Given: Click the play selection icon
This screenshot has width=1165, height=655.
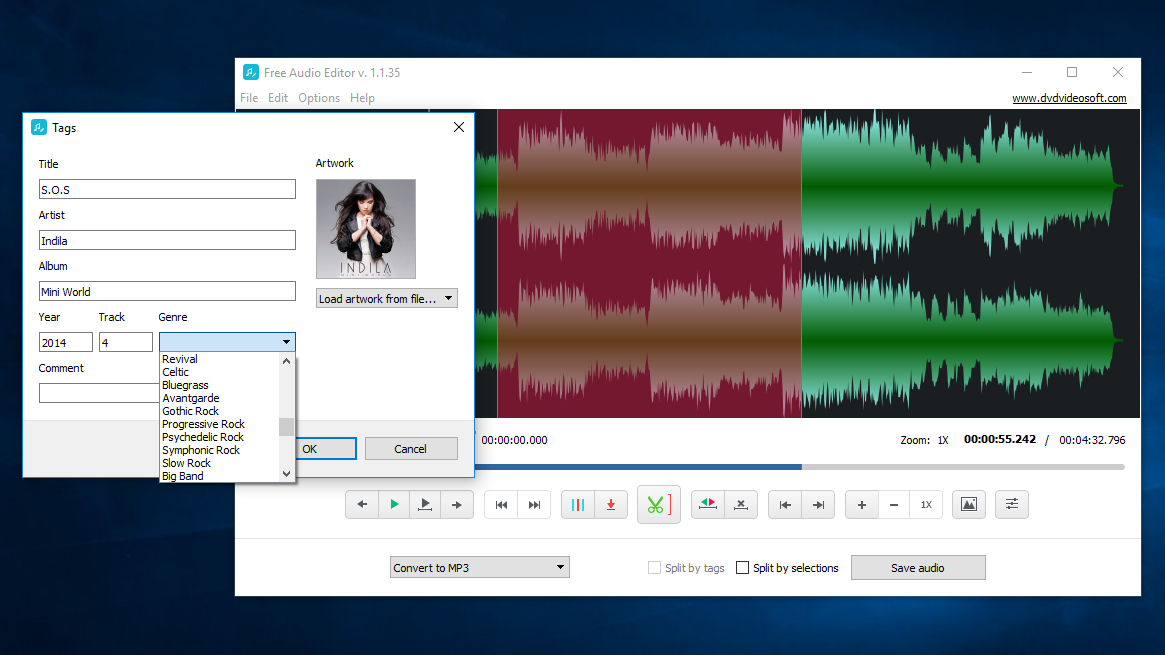Looking at the screenshot, I should 426,505.
